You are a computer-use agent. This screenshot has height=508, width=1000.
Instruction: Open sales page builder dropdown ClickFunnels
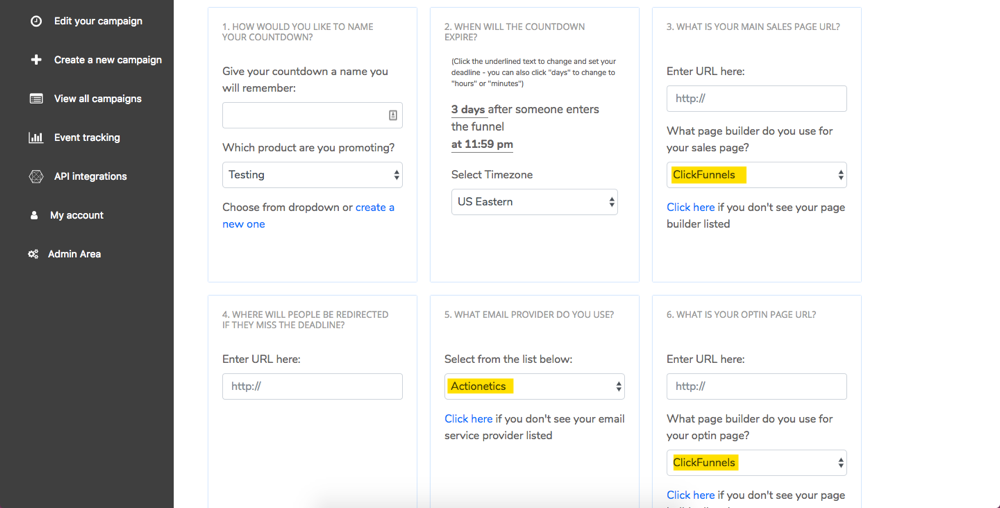click(756, 175)
